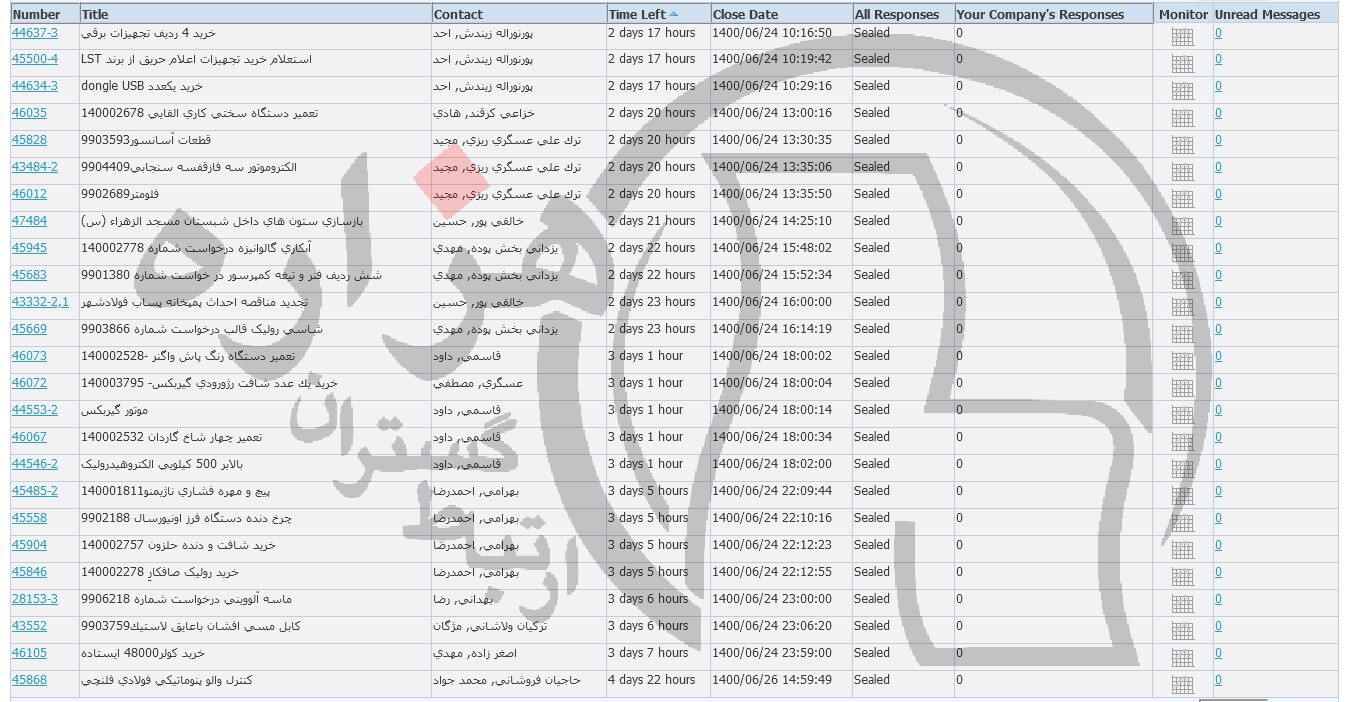This screenshot has width=1347, height=702.
Task: Open Monitor icon for negotiation 45683
Action: coord(1182,279)
